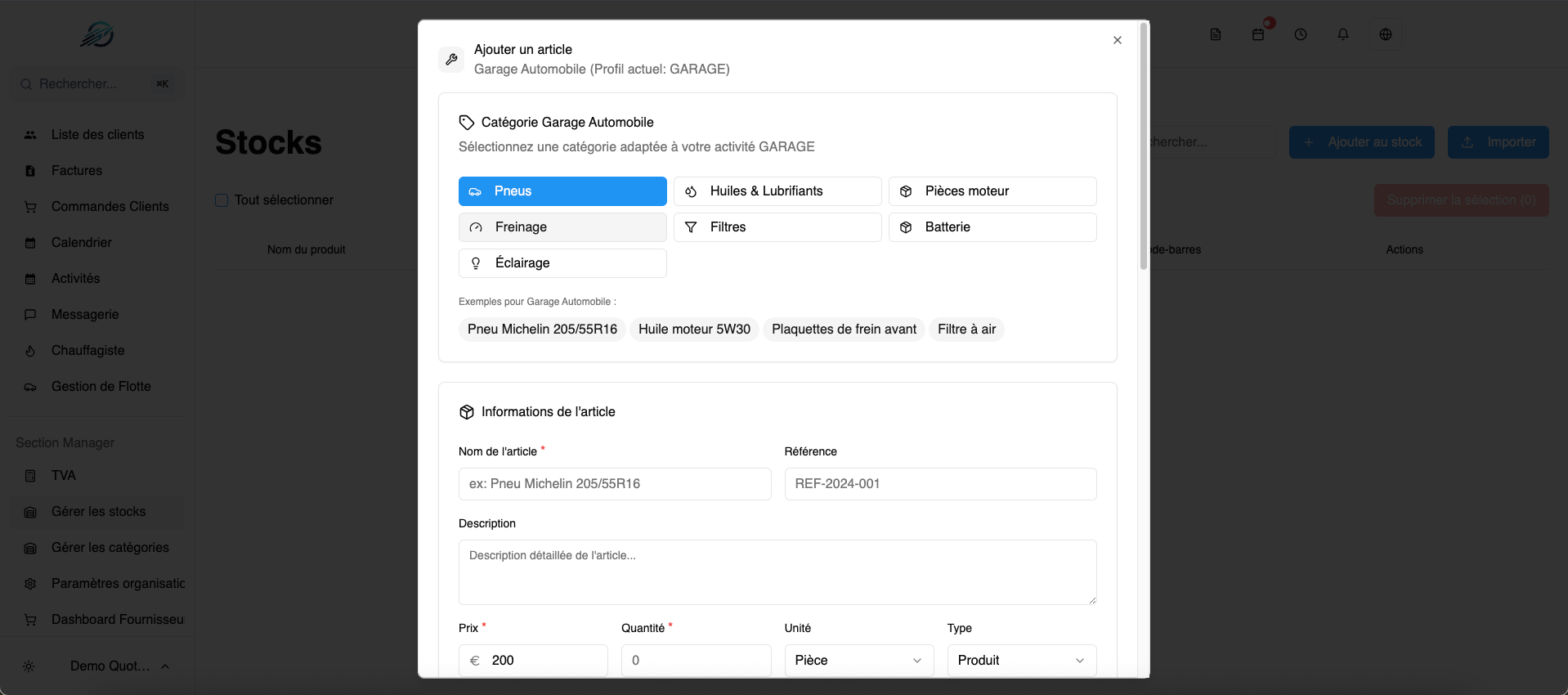The image size is (1568, 695).
Task: Open the globe language icon
Action: point(1386,34)
